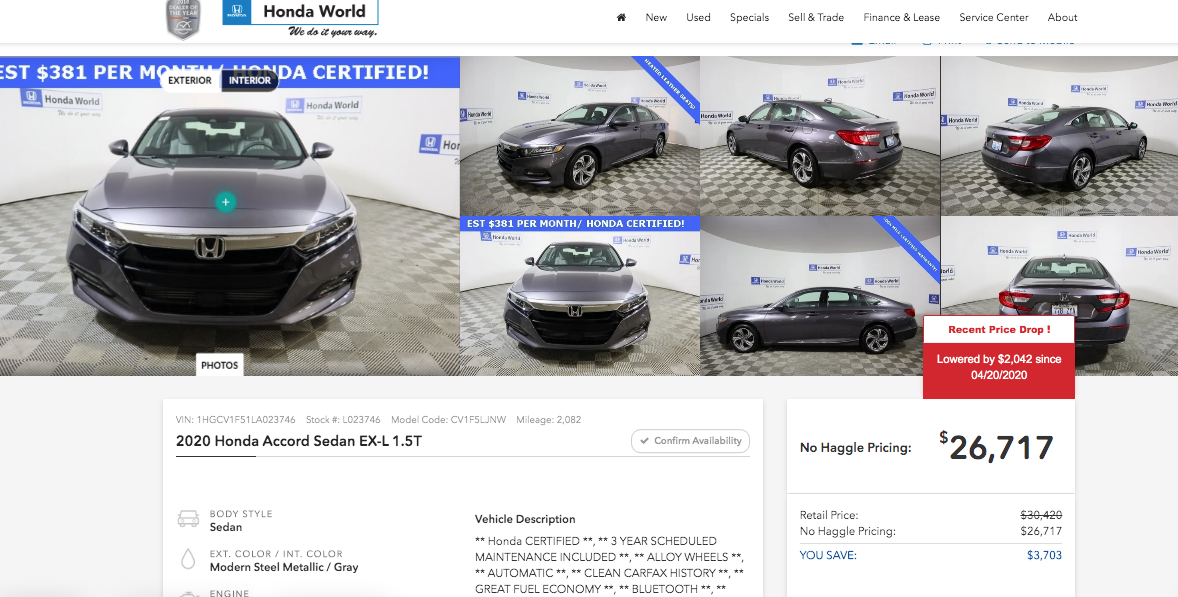Screen dimensions: 1178x597
Task: Click the Confirm Availability button
Action: tap(690, 441)
